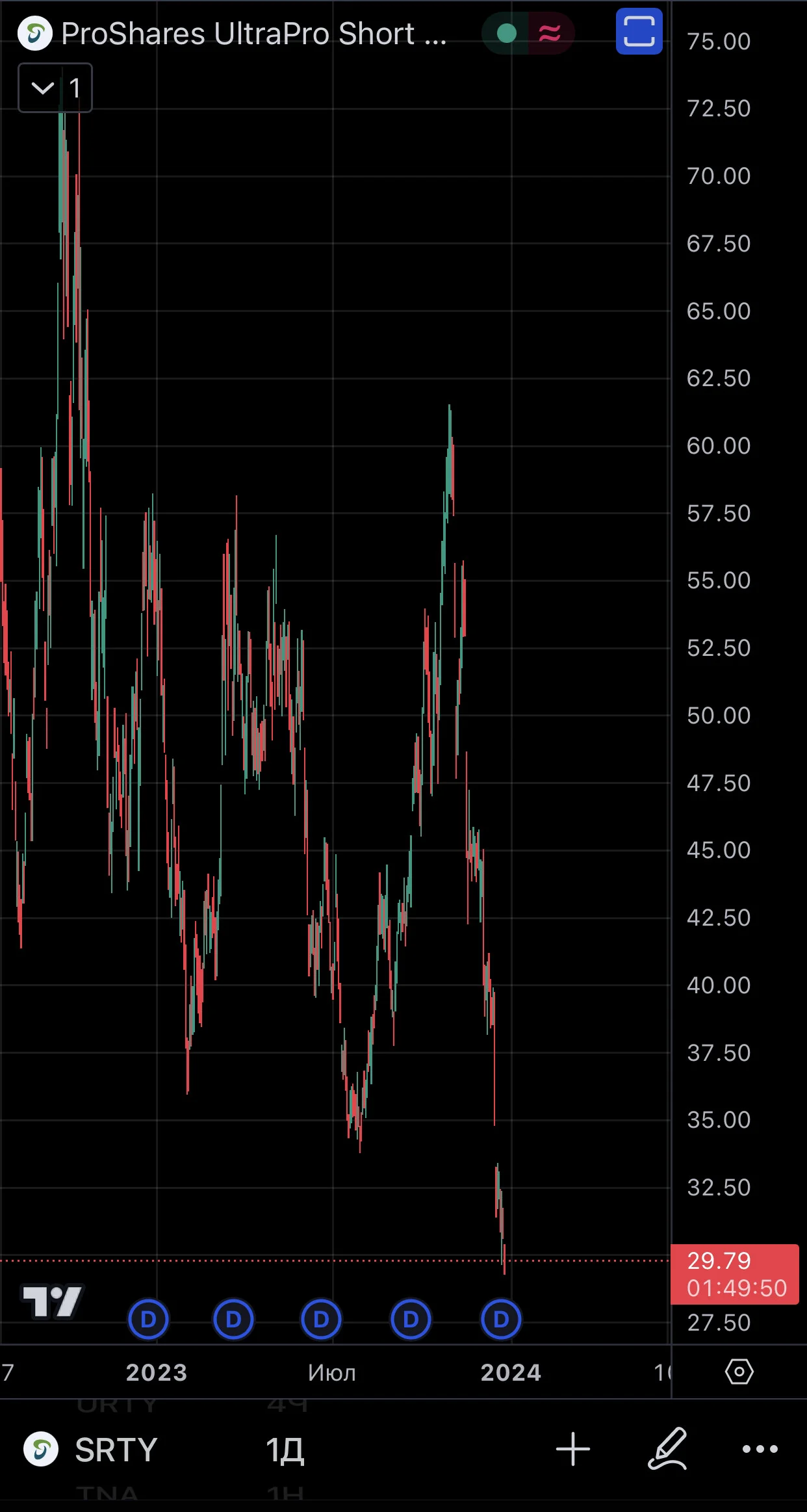Tap the dividend marker nearest the Июл label
The height and width of the screenshot is (1512, 807).
click(321, 1319)
